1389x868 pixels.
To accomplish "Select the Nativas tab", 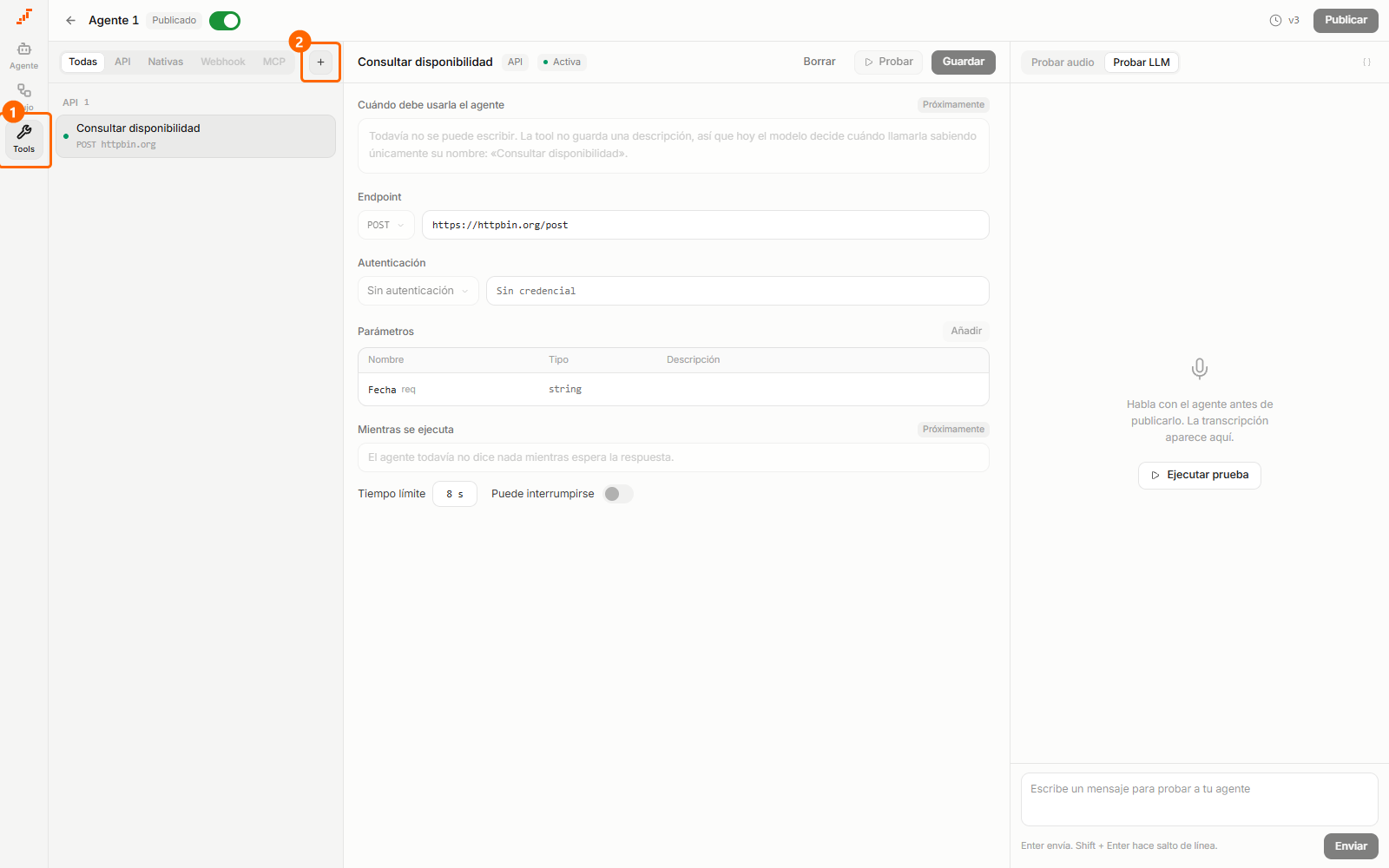I will point(165,62).
